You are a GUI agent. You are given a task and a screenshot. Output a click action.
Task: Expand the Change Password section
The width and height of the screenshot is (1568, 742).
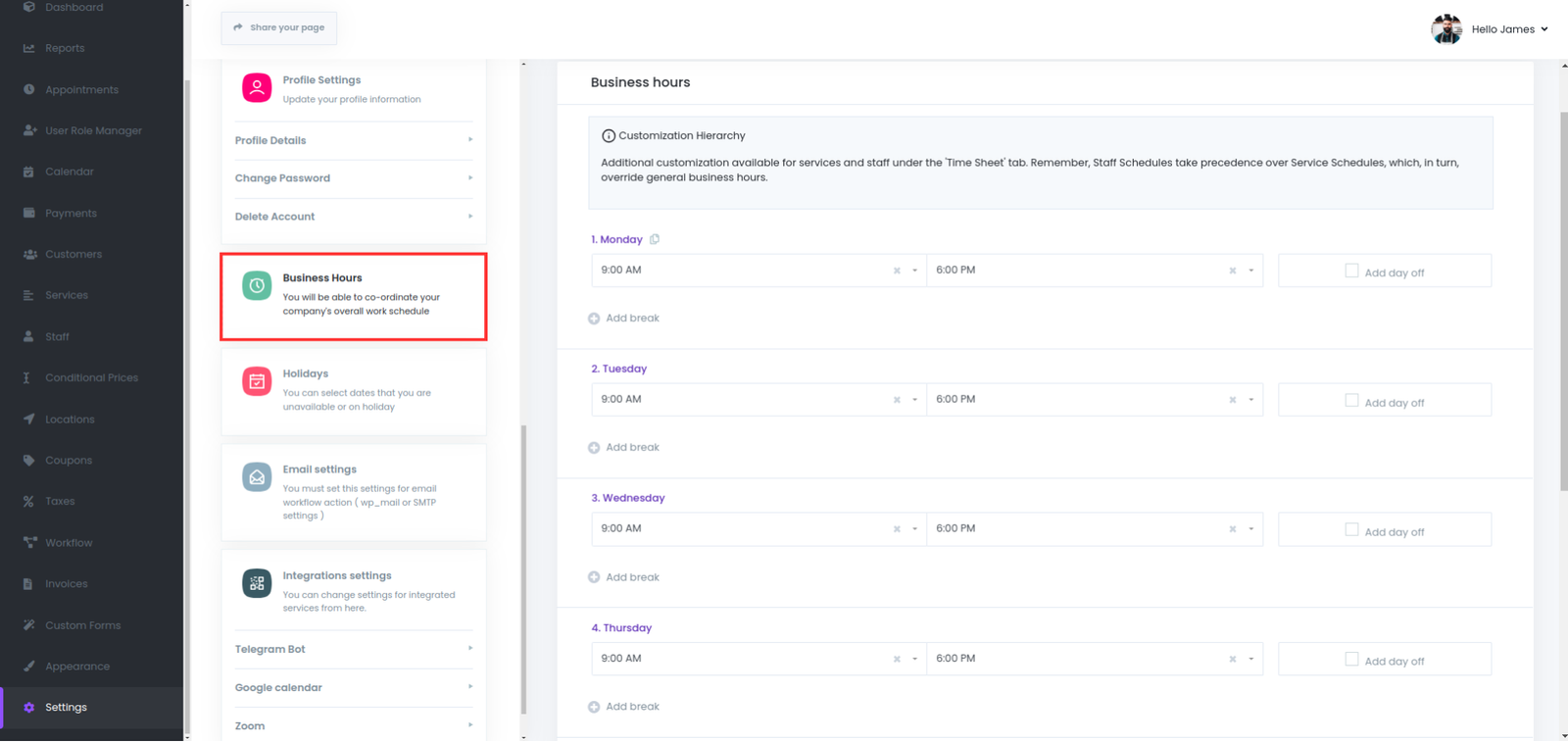[353, 178]
